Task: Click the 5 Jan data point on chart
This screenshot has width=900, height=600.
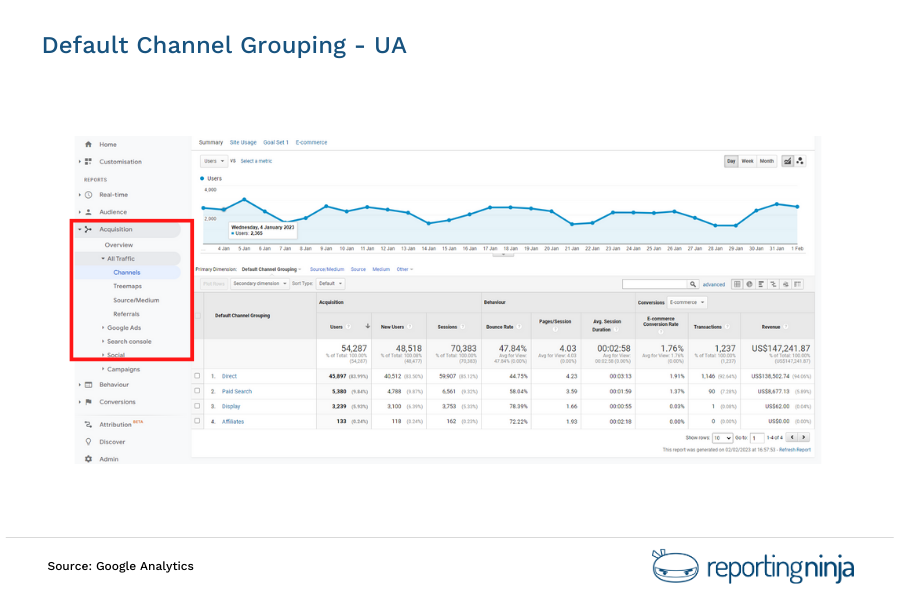Action: pos(245,199)
